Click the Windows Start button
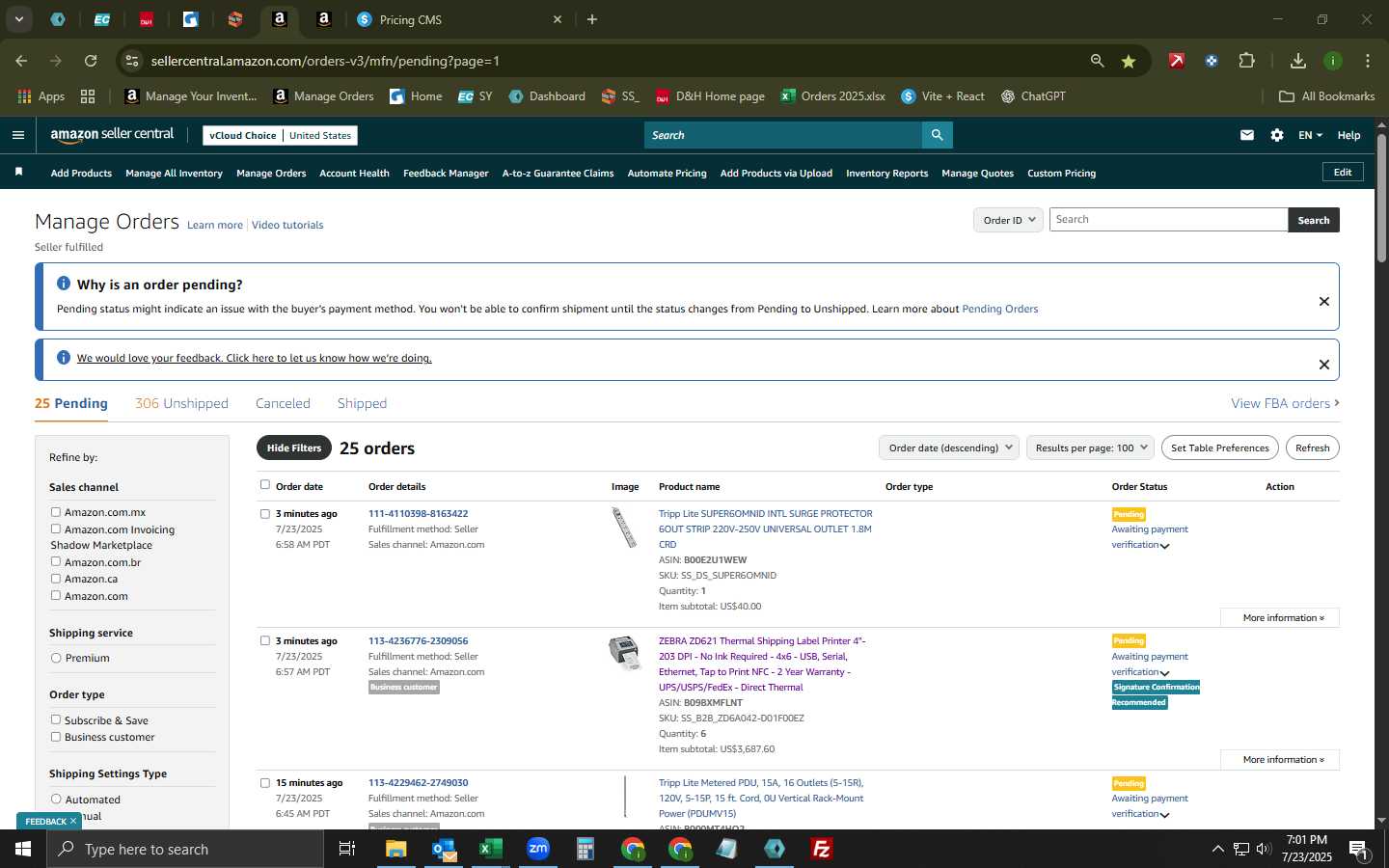Screen dimensions: 1389x868 point(23,849)
